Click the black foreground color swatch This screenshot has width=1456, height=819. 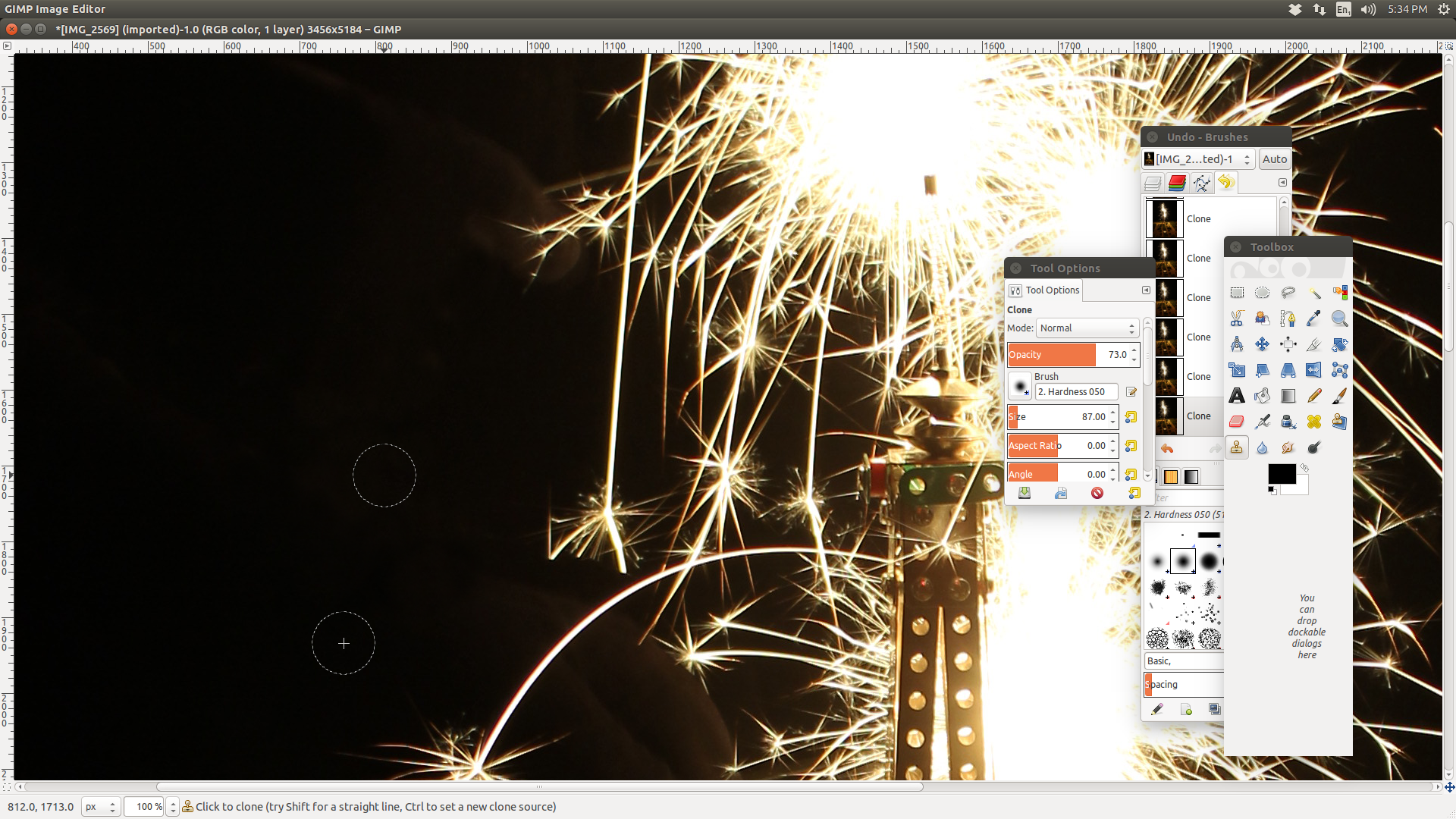coord(1282,474)
